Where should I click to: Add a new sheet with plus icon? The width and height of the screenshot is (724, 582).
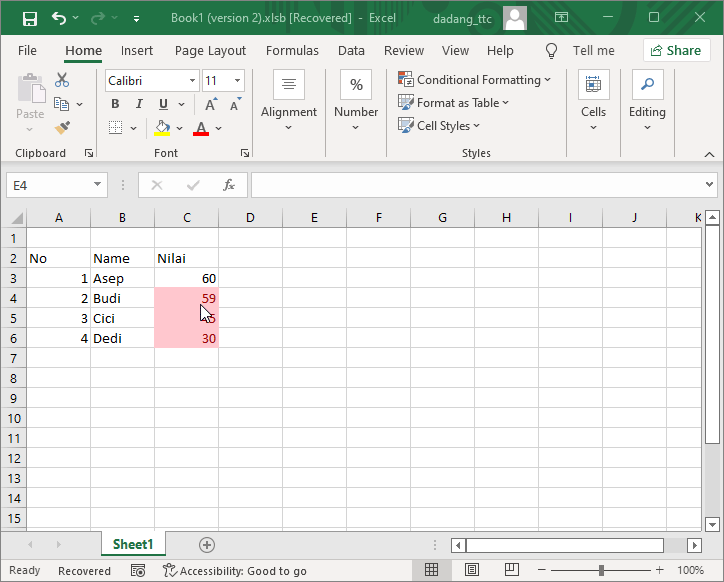pos(207,544)
